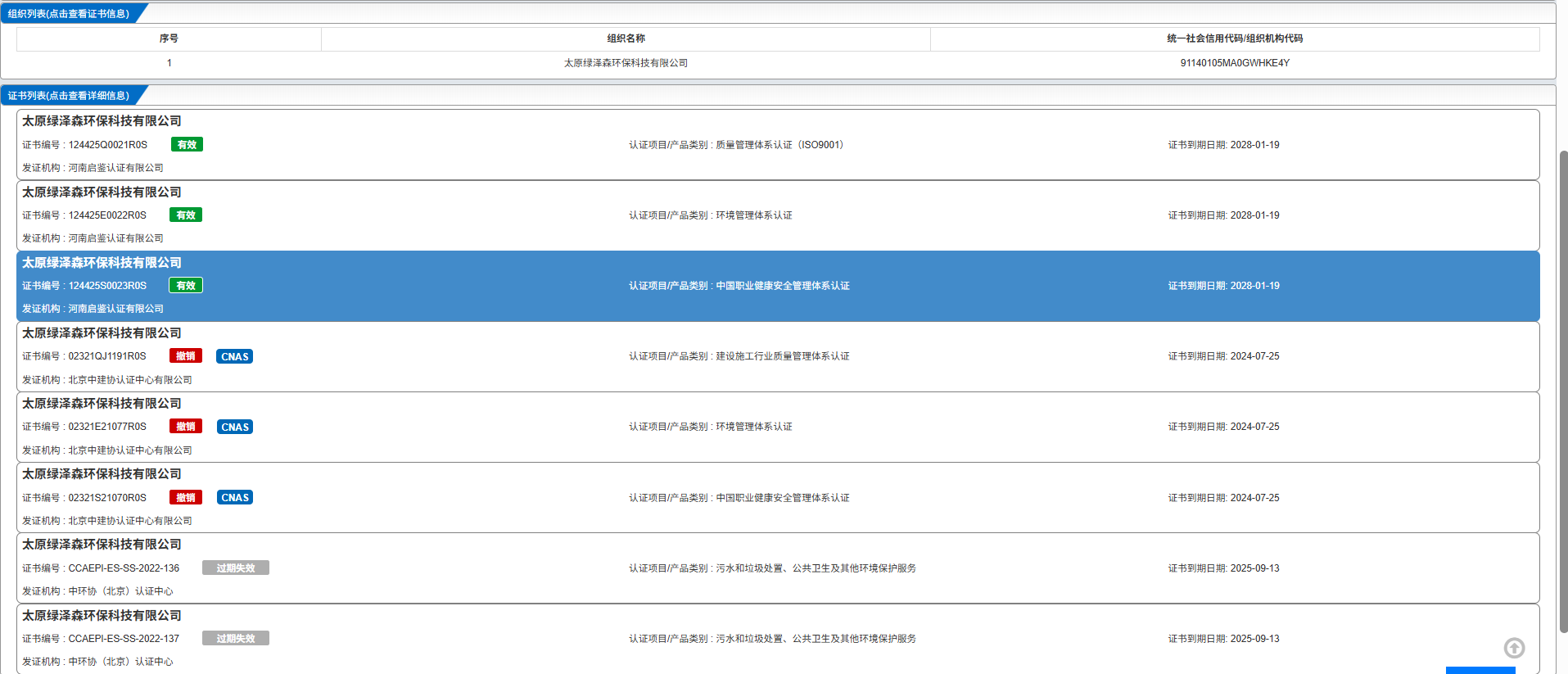This screenshot has height=674, width=1568.
Task: Click 环境管理体系认证 category of certificate 02321E21077R0S
Action: [x=754, y=427]
